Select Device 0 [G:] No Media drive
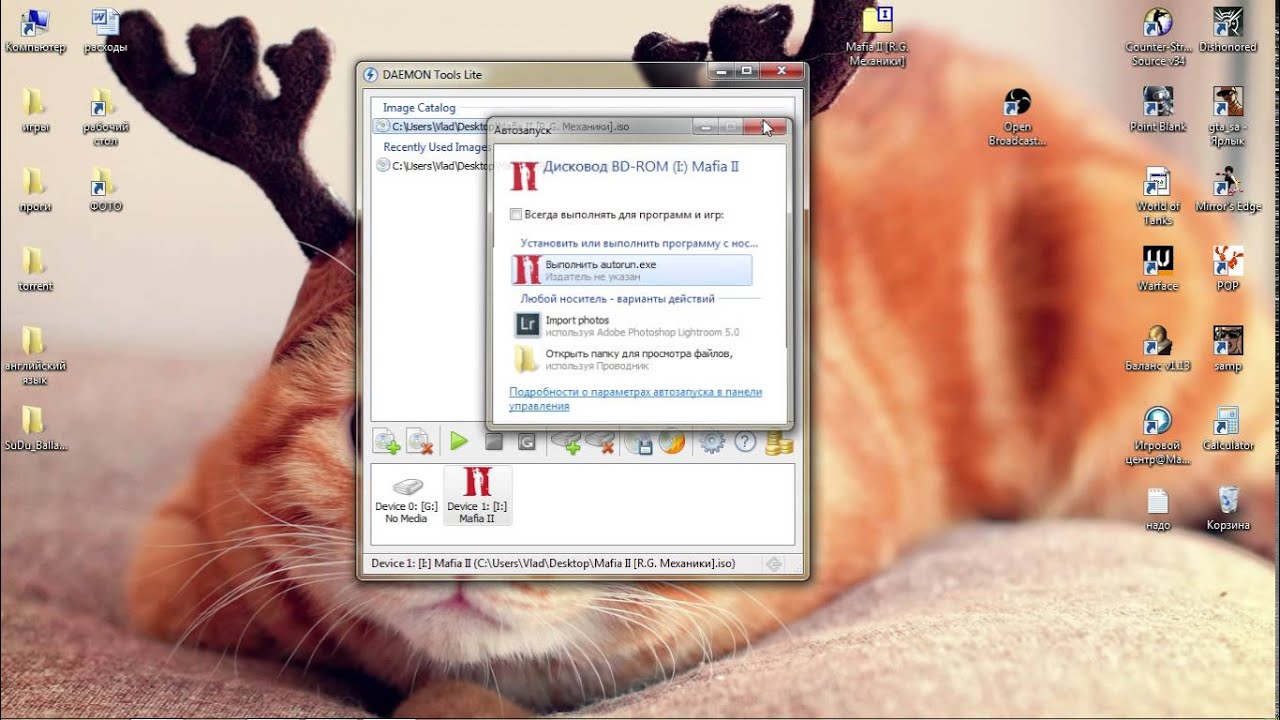The image size is (1280, 720). pyautogui.click(x=406, y=496)
